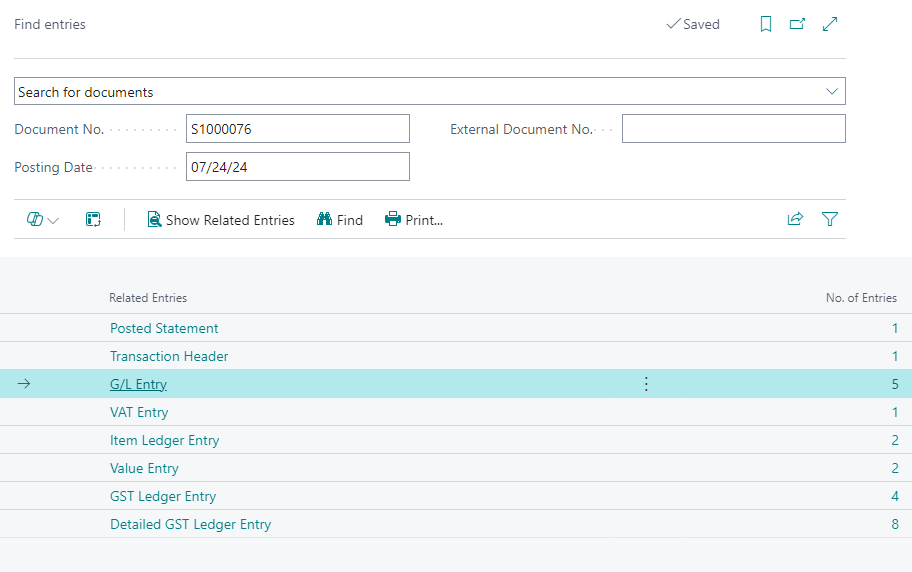This screenshot has width=912, height=572.
Task: Open the G/L Entry link
Action: (138, 384)
